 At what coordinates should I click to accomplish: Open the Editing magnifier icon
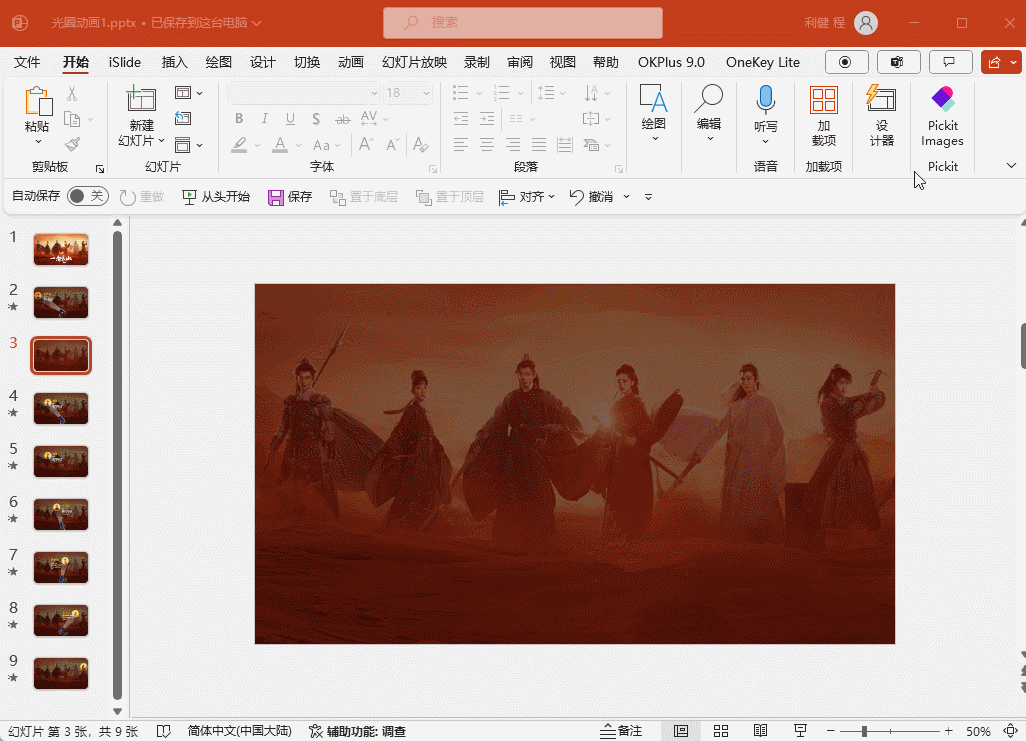pos(709,98)
